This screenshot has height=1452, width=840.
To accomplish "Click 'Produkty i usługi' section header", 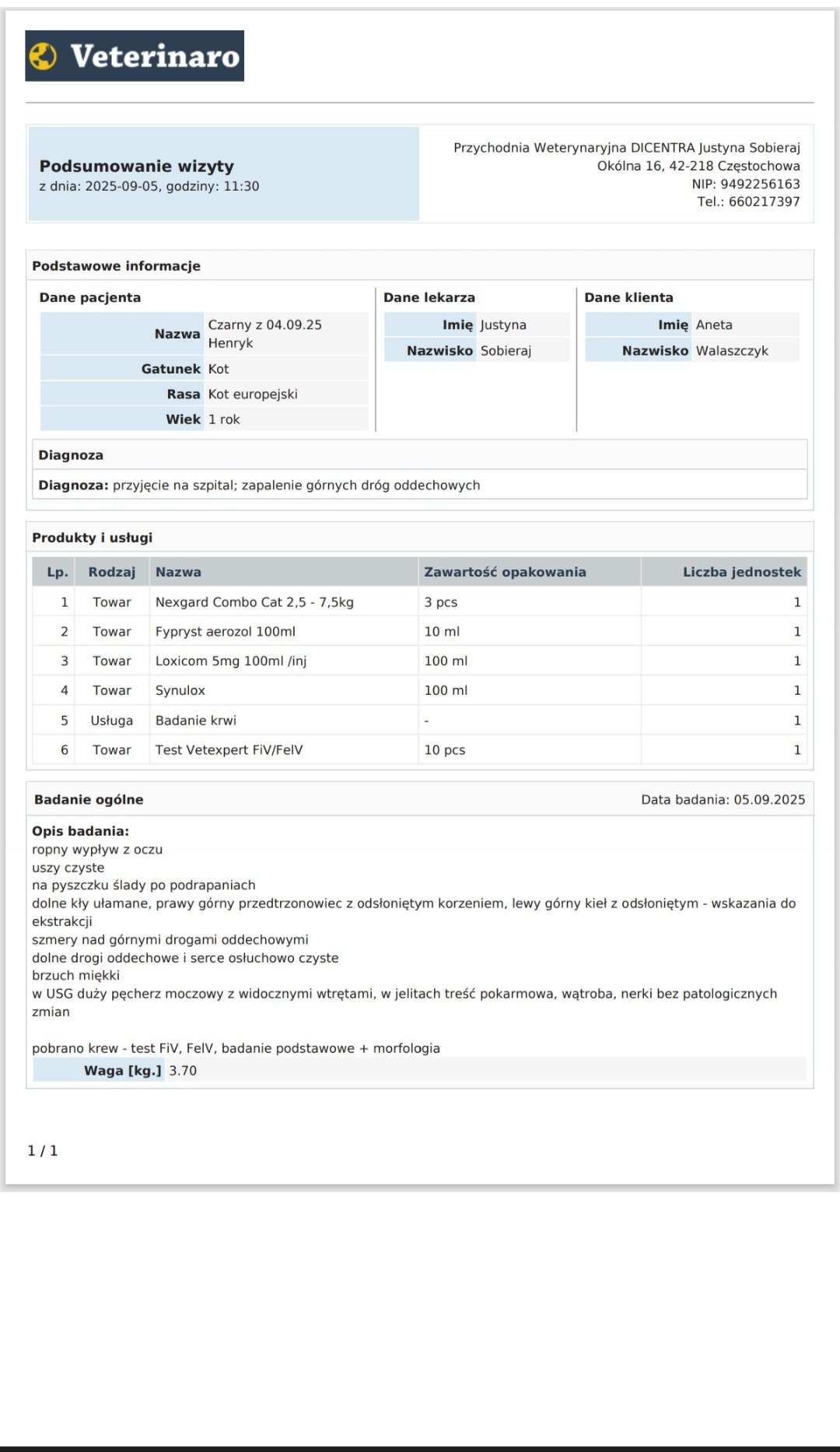I will coord(93,538).
